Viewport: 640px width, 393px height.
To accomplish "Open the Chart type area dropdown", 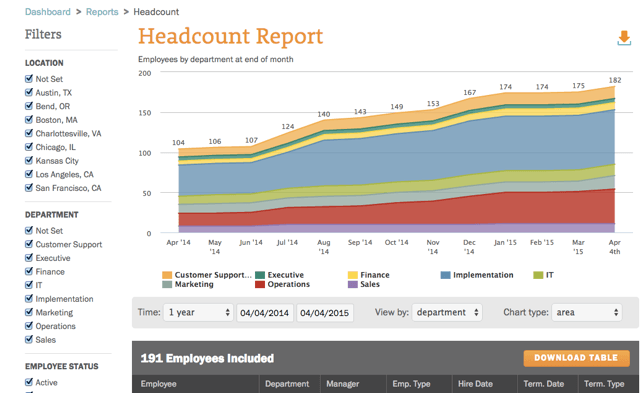I will click(x=587, y=313).
